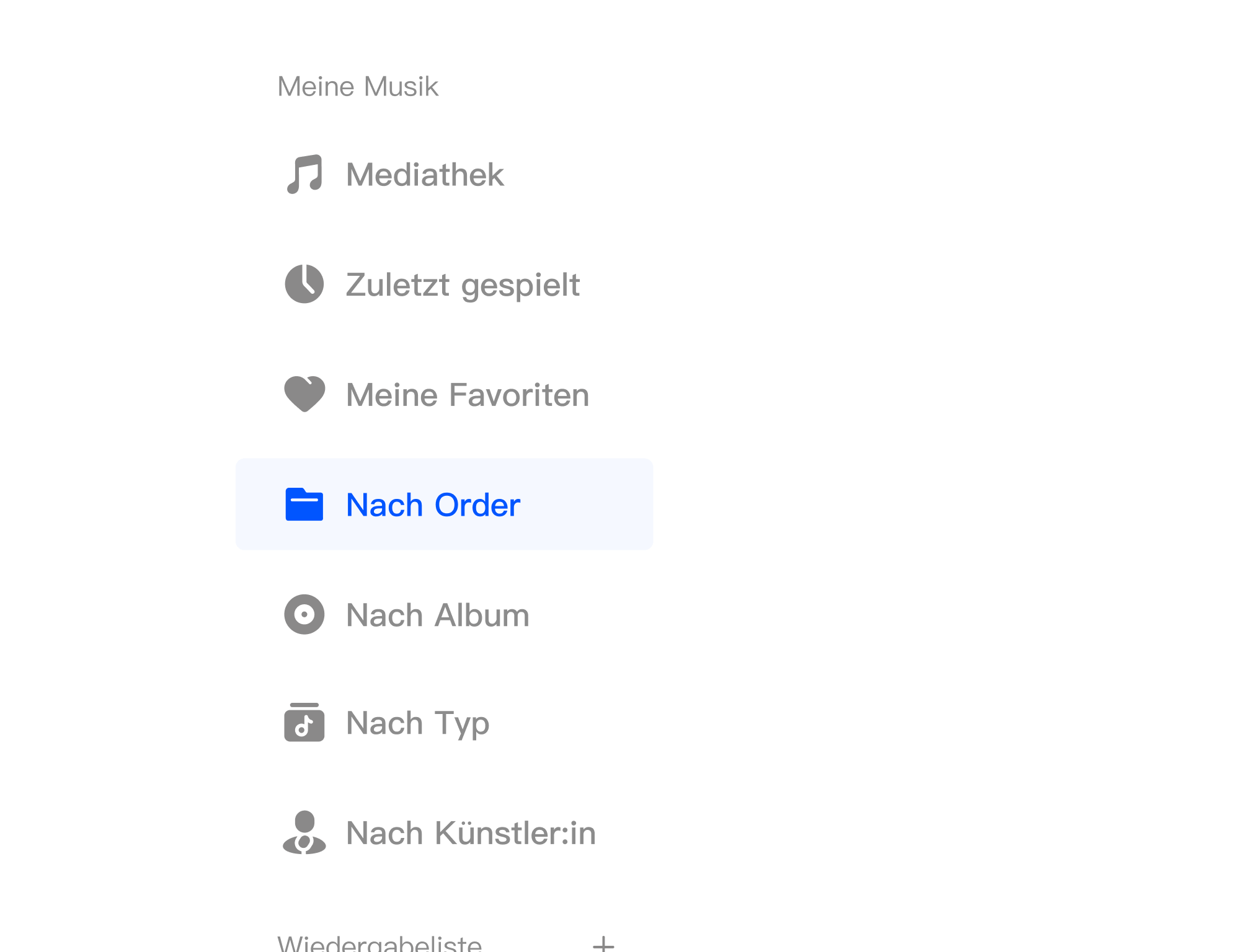Click the Mediathek music note icon
The image size is (1260, 952).
pyautogui.click(x=304, y=174)
